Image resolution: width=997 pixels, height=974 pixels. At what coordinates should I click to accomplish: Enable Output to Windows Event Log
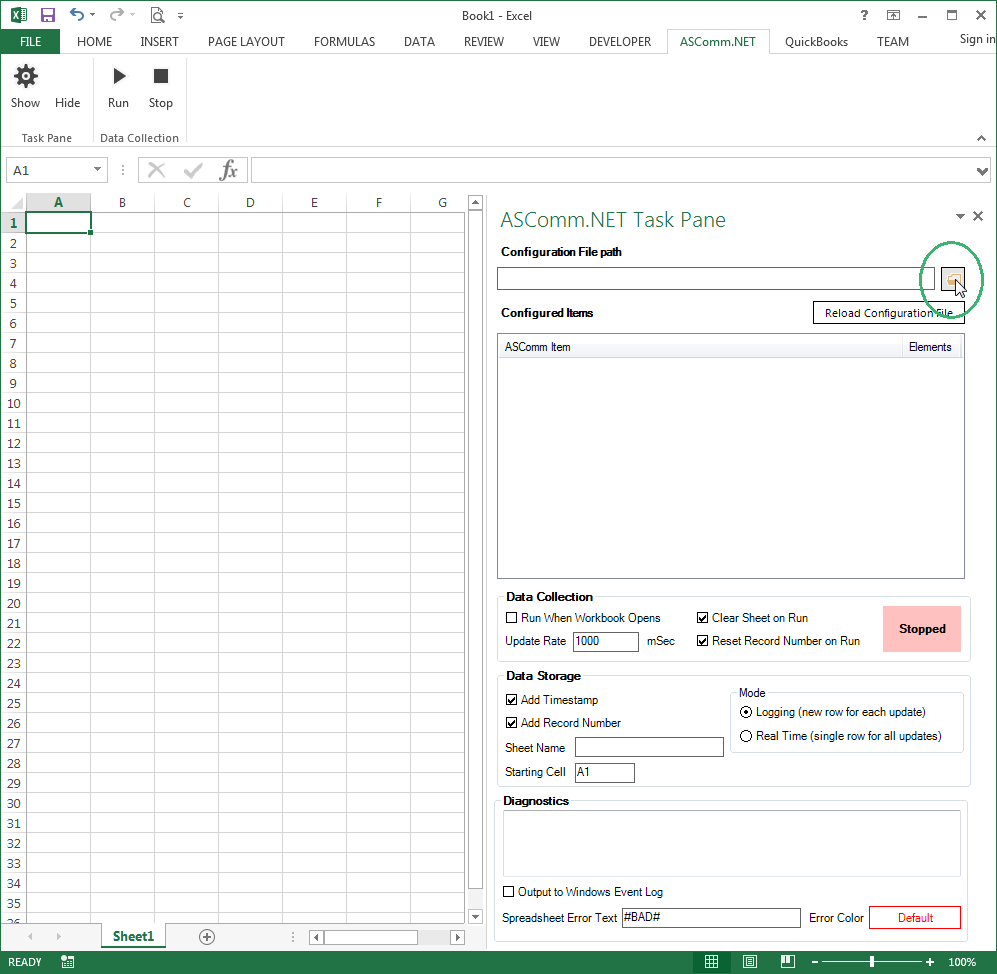pyautogui.click(x=509, y=891)
